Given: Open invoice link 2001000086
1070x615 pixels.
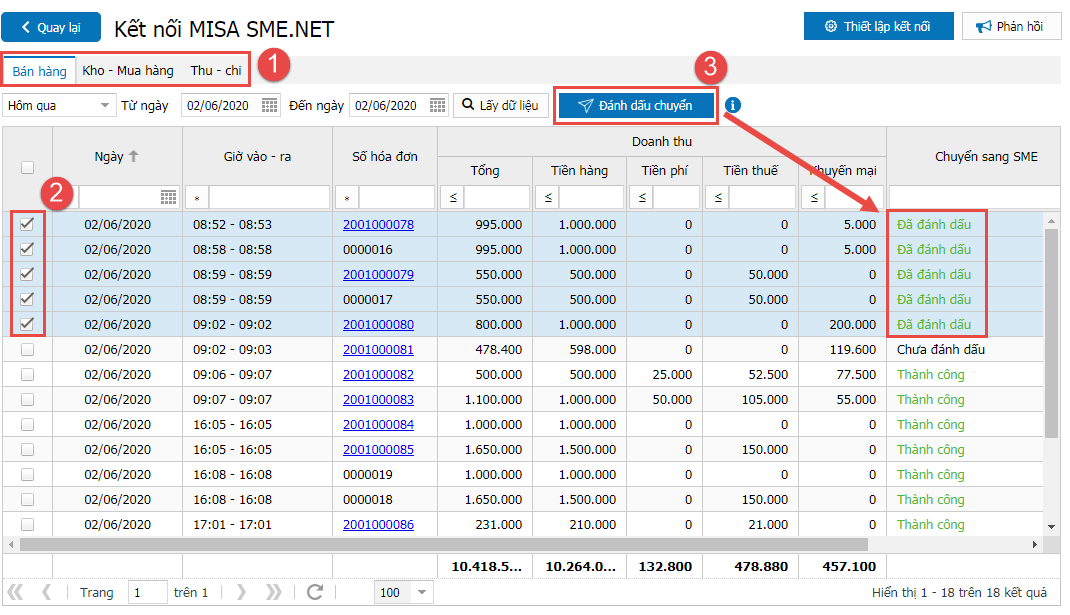Looking at the screenshot, I should pos(378,524).
